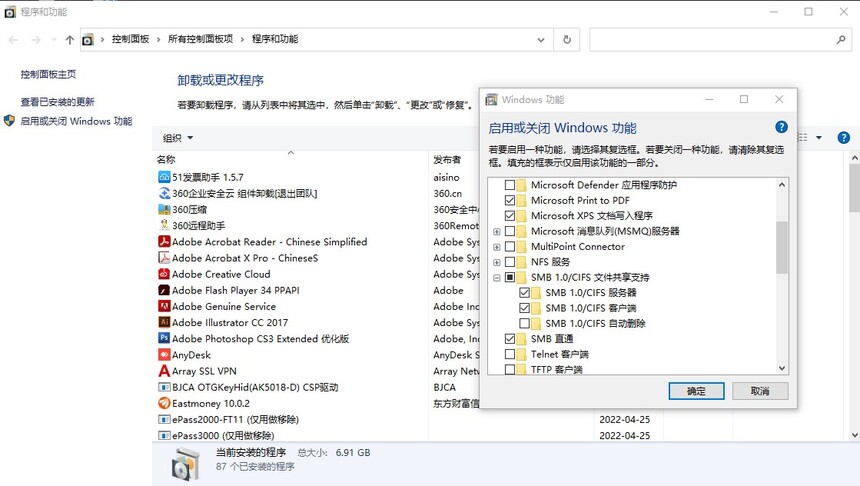Expand the Microsoft 消息队列(MSMQ) tree node
The width and height of the screenshot is (860, 486).
(496, 231)
